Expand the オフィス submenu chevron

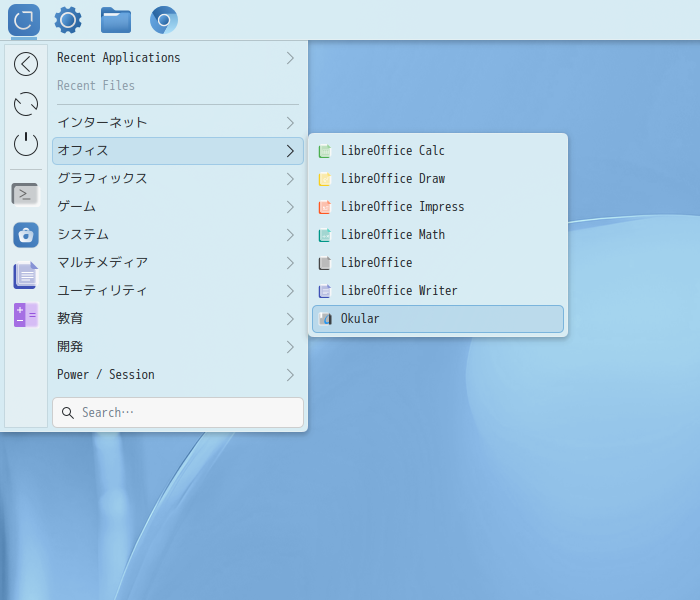click(x=290, y=151)
